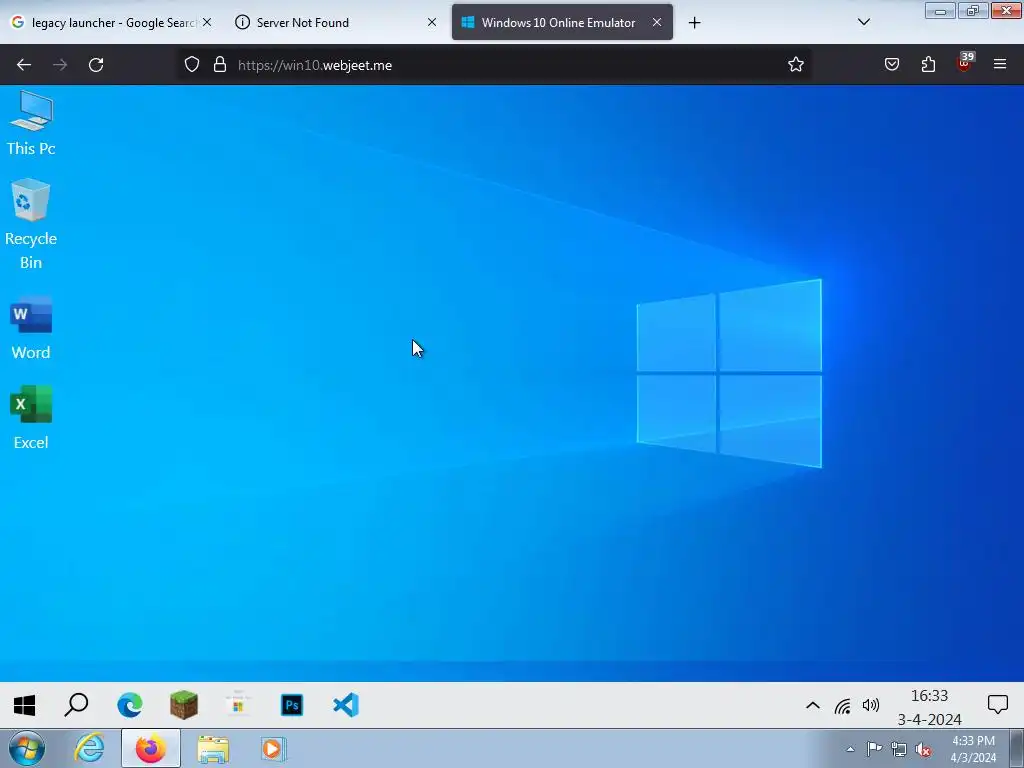1024x768 pixels.
Task: Open emulated clock showing 16:33
Action: tap(929, 707)
